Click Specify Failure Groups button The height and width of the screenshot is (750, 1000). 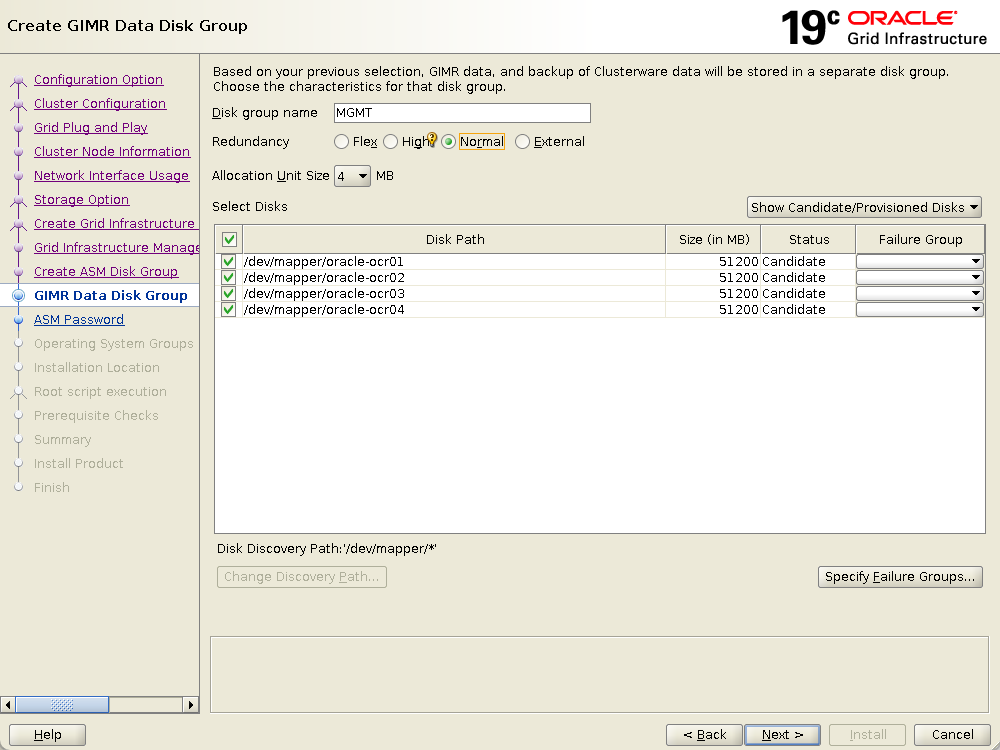pyautogui.click(x=900, y=577)
